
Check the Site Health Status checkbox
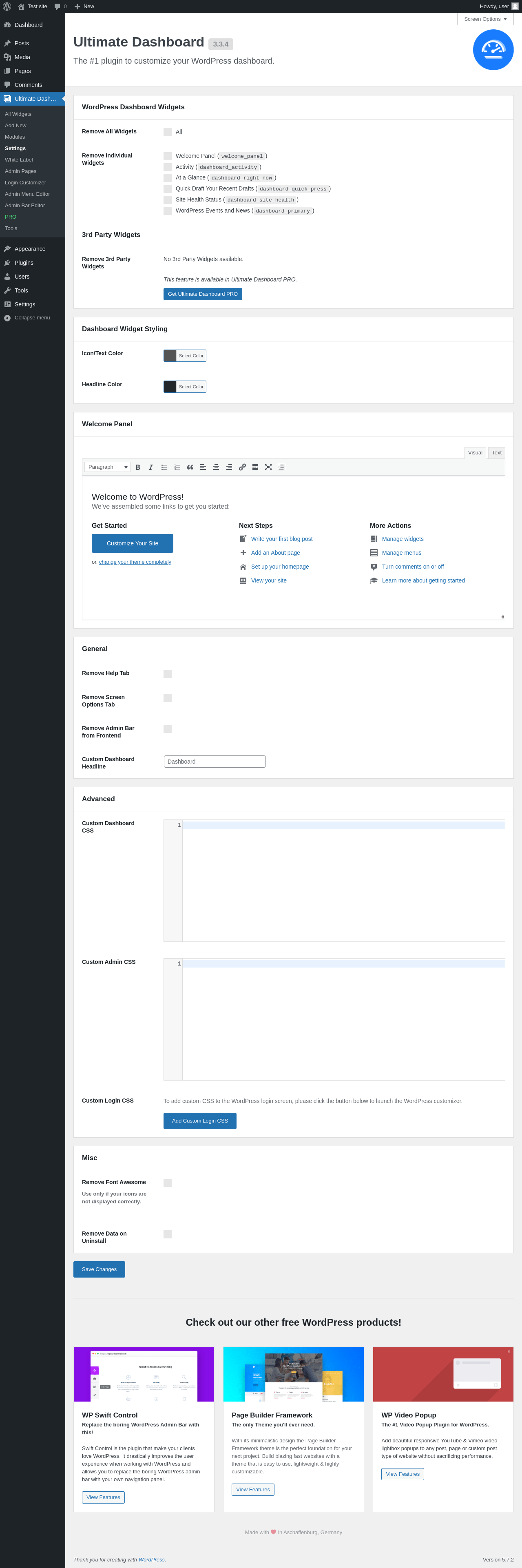167,199
